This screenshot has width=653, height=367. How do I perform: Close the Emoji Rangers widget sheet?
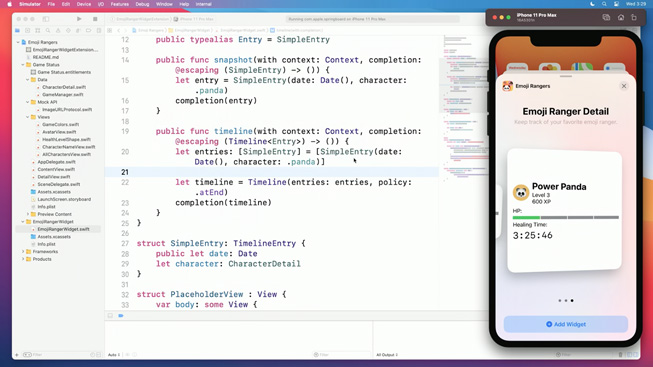point(624,86)
